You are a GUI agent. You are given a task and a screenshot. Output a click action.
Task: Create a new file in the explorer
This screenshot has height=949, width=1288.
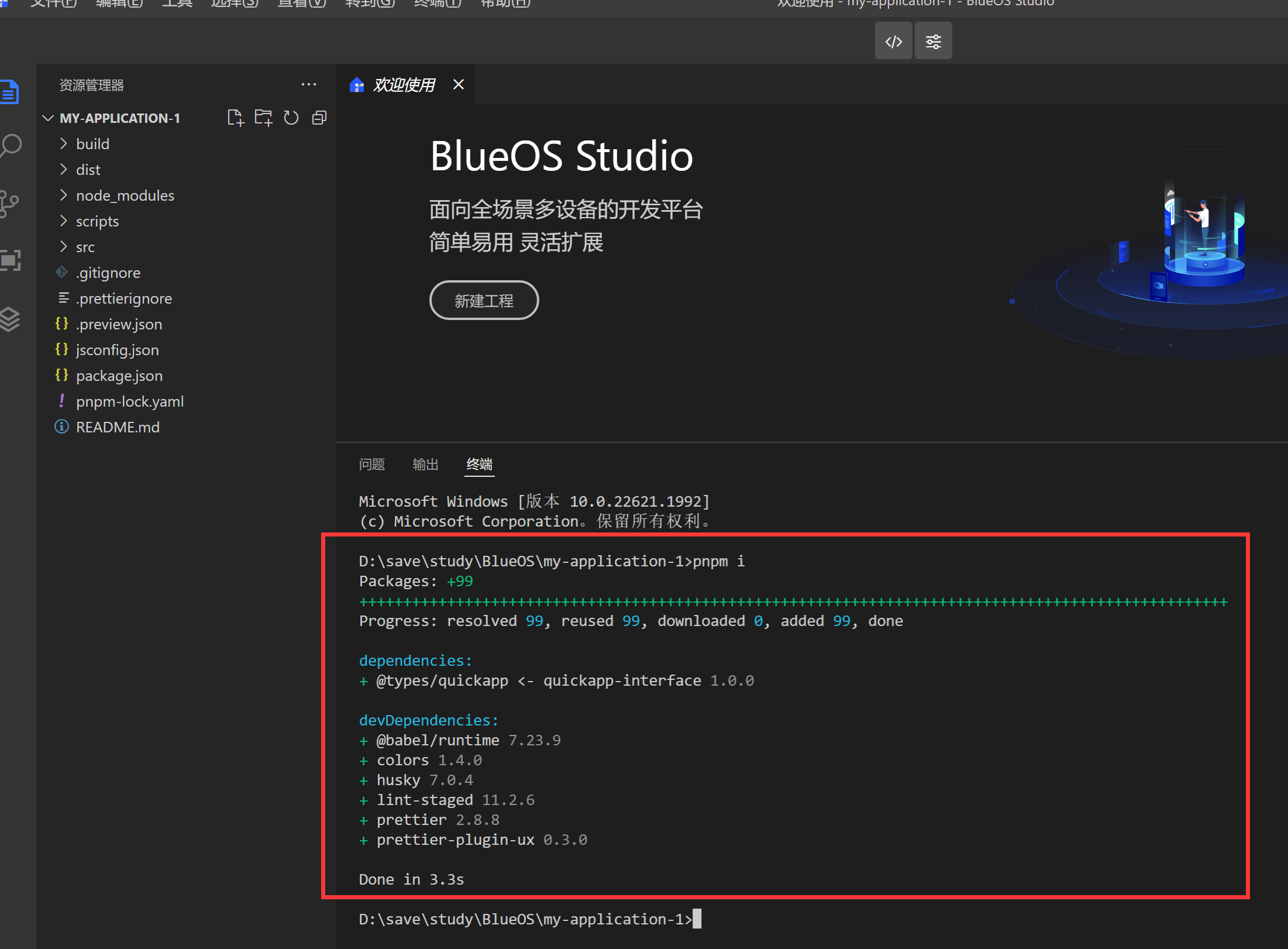click(236, 117)
